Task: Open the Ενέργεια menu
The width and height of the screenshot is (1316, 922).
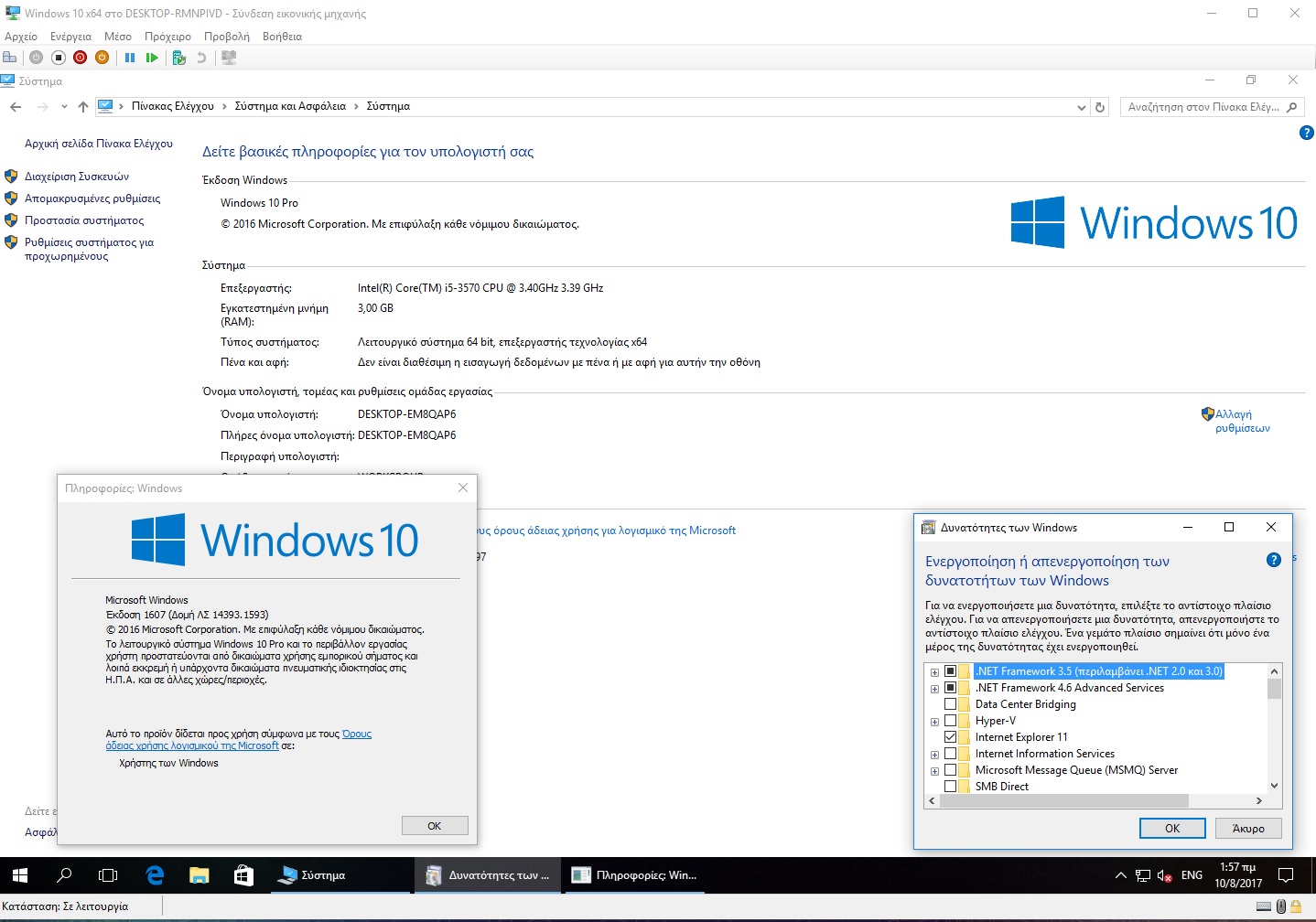Action: coord(70,37)
